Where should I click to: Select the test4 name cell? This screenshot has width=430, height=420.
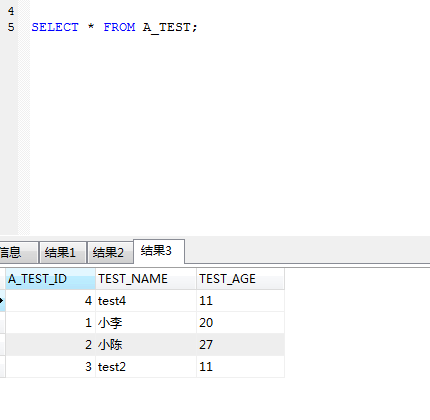coord(146,301)
